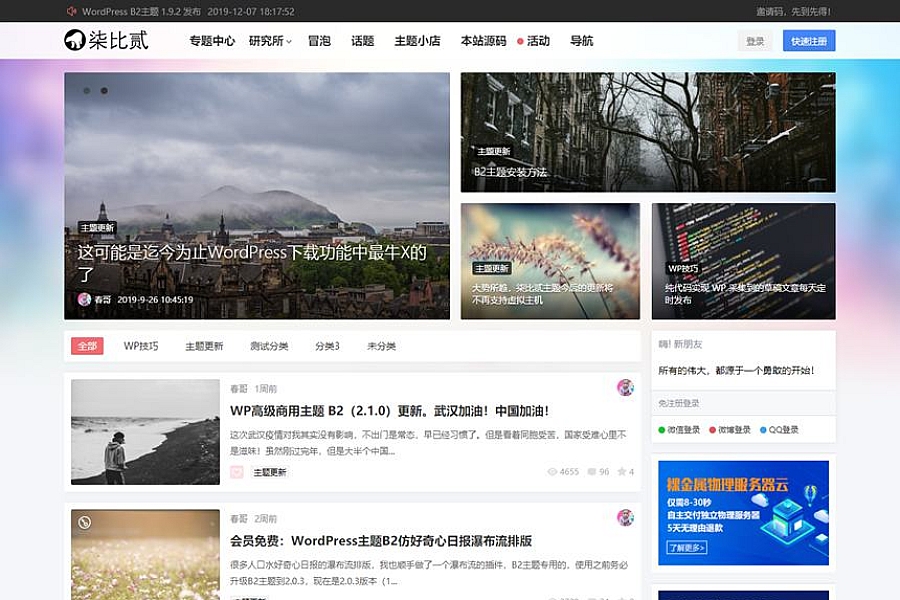
Task: Click the 主题更新 tag under first post
Action: [270, 472]
